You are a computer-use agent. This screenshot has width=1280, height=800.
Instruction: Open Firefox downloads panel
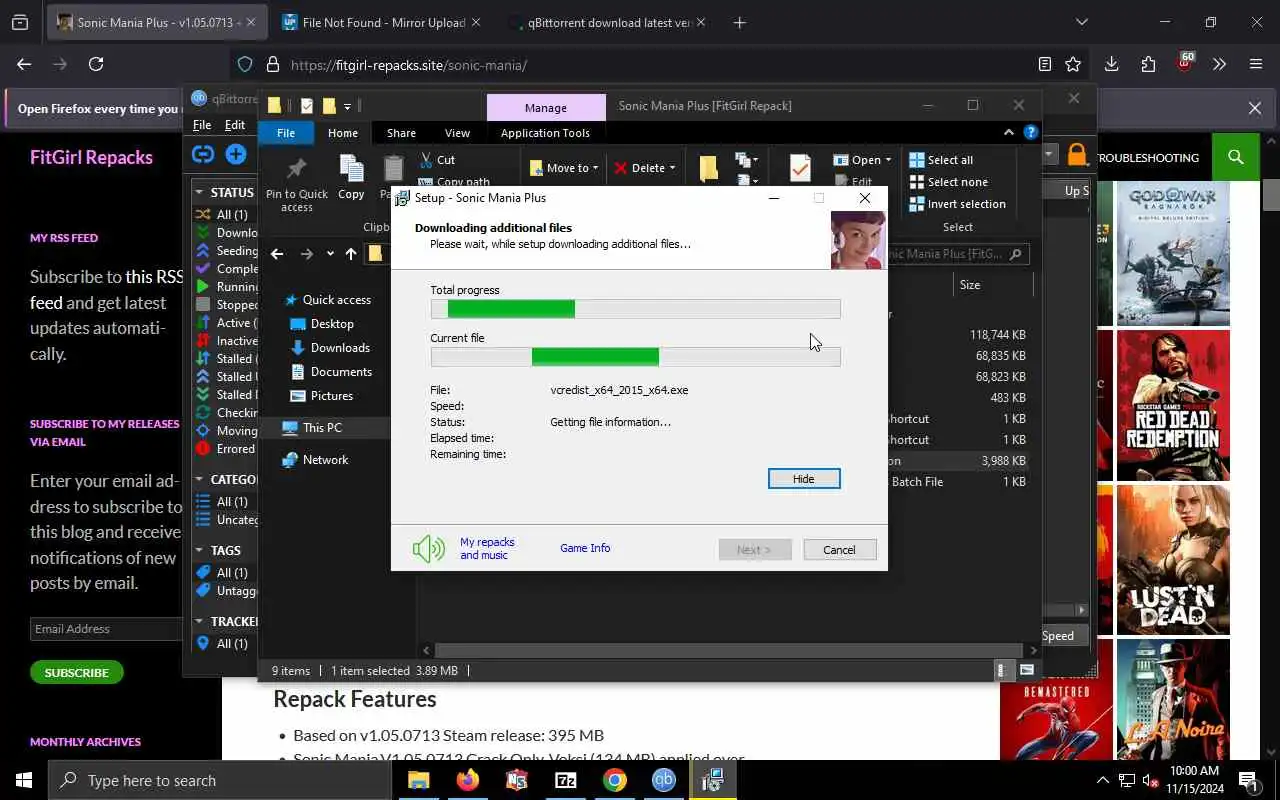(x=1111, y=64)
